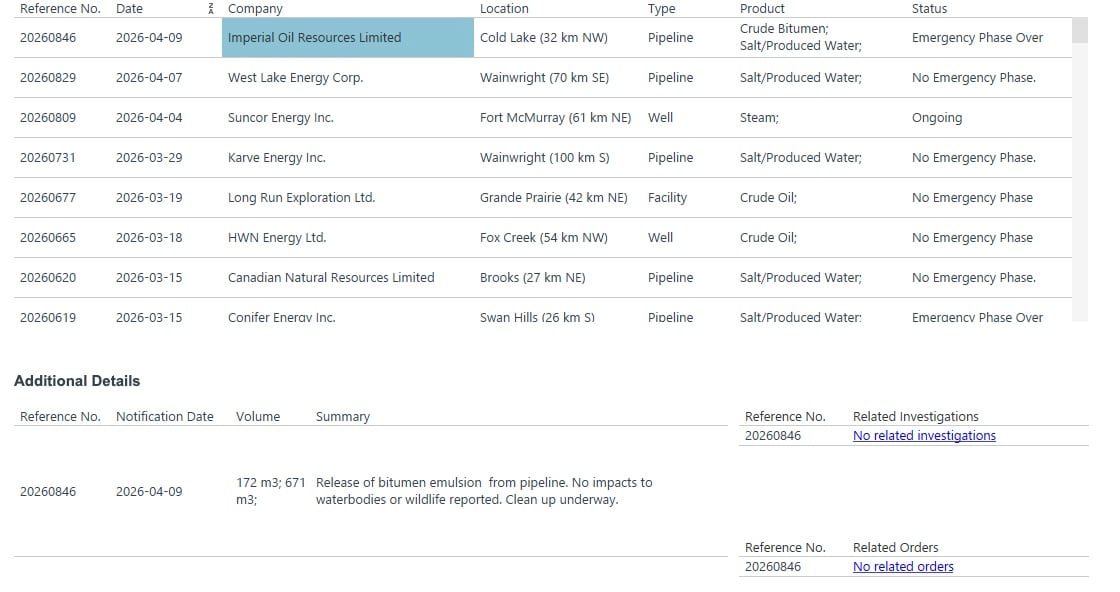Sort the table by Status column header
The image size is (1120, 592).
(929, 8)
